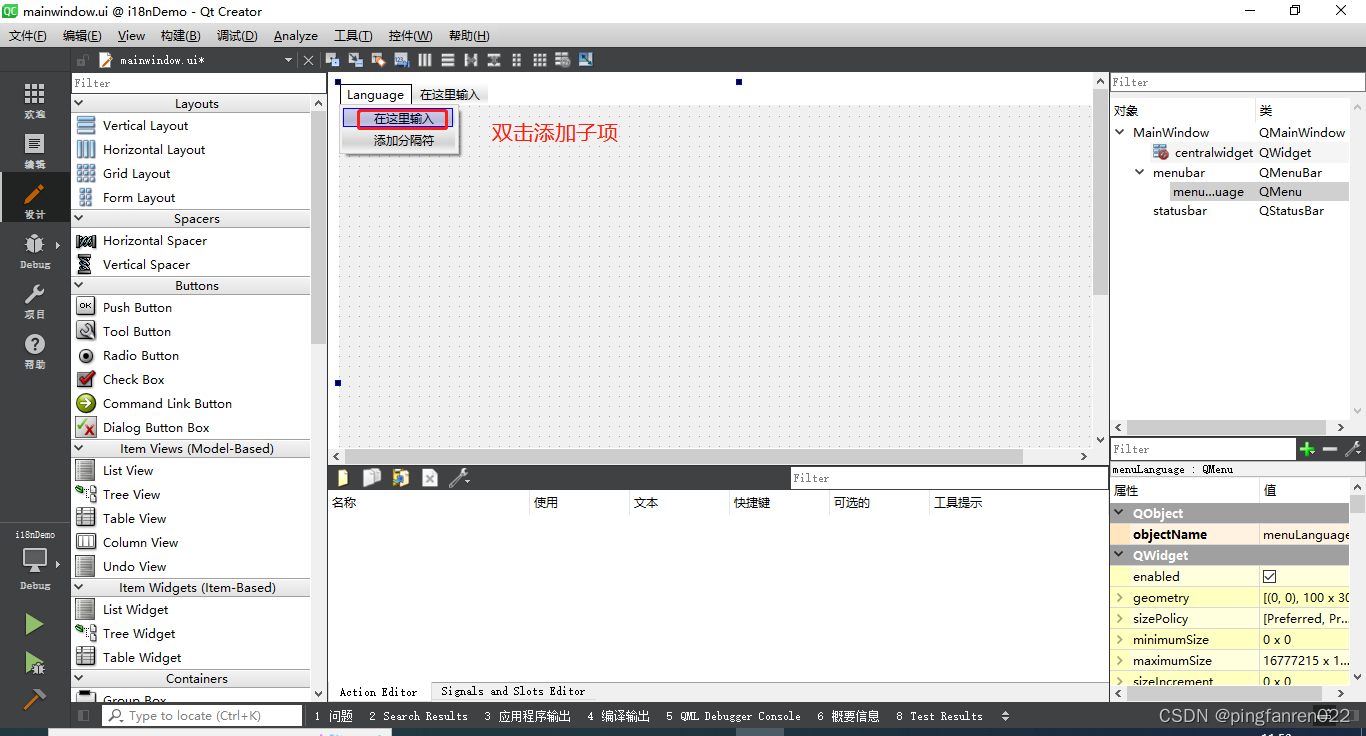Apply horizontal splitter layout icon
Image resolution: width=1366 pixels, height=736 pixels.
click(470, 60)
